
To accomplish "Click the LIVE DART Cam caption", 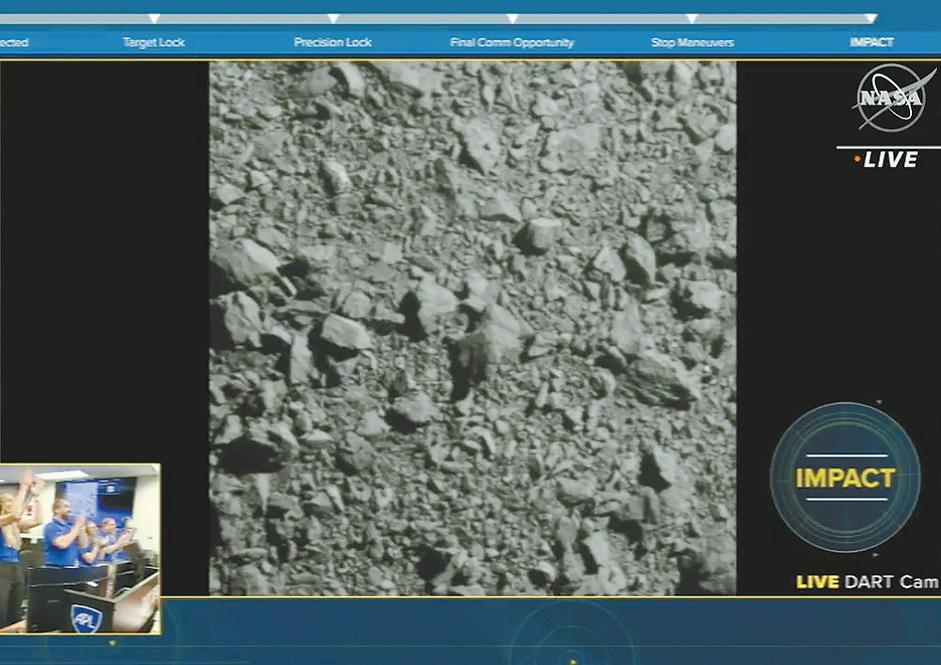I will pos(867,582).
